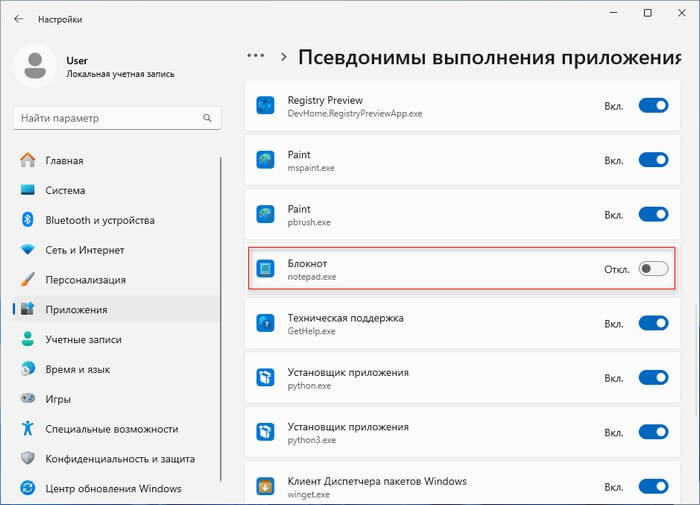Expand the breadcrumb ellipsis menu
Screen dimensions: 700x505
[256, 56]
